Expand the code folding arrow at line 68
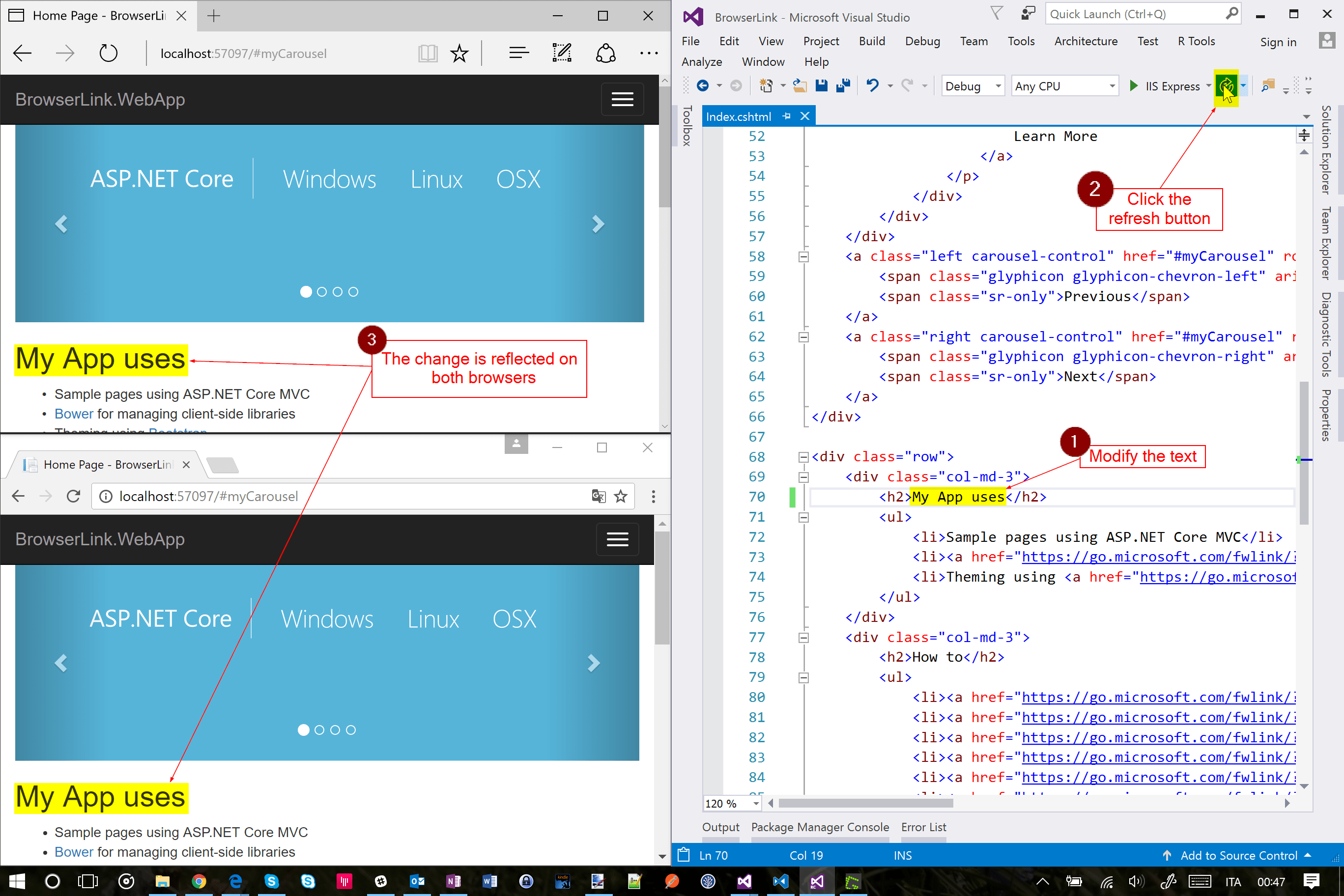 [801, 456]
